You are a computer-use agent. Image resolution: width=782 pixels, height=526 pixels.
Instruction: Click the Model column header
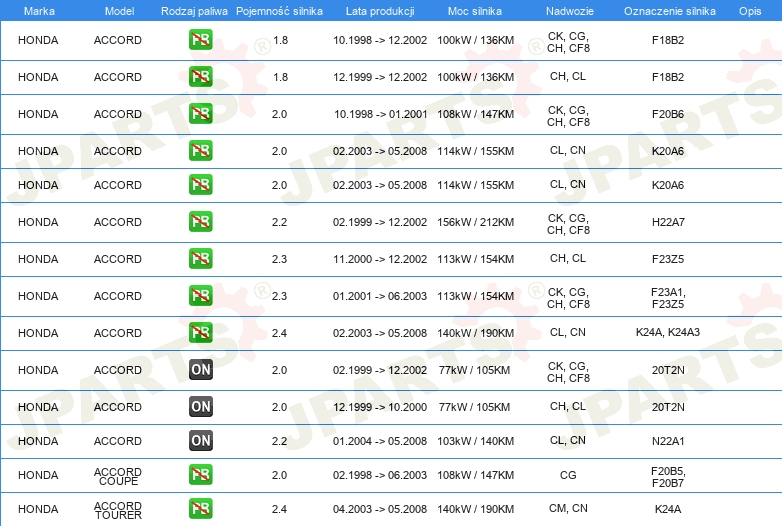pos(119,11)
